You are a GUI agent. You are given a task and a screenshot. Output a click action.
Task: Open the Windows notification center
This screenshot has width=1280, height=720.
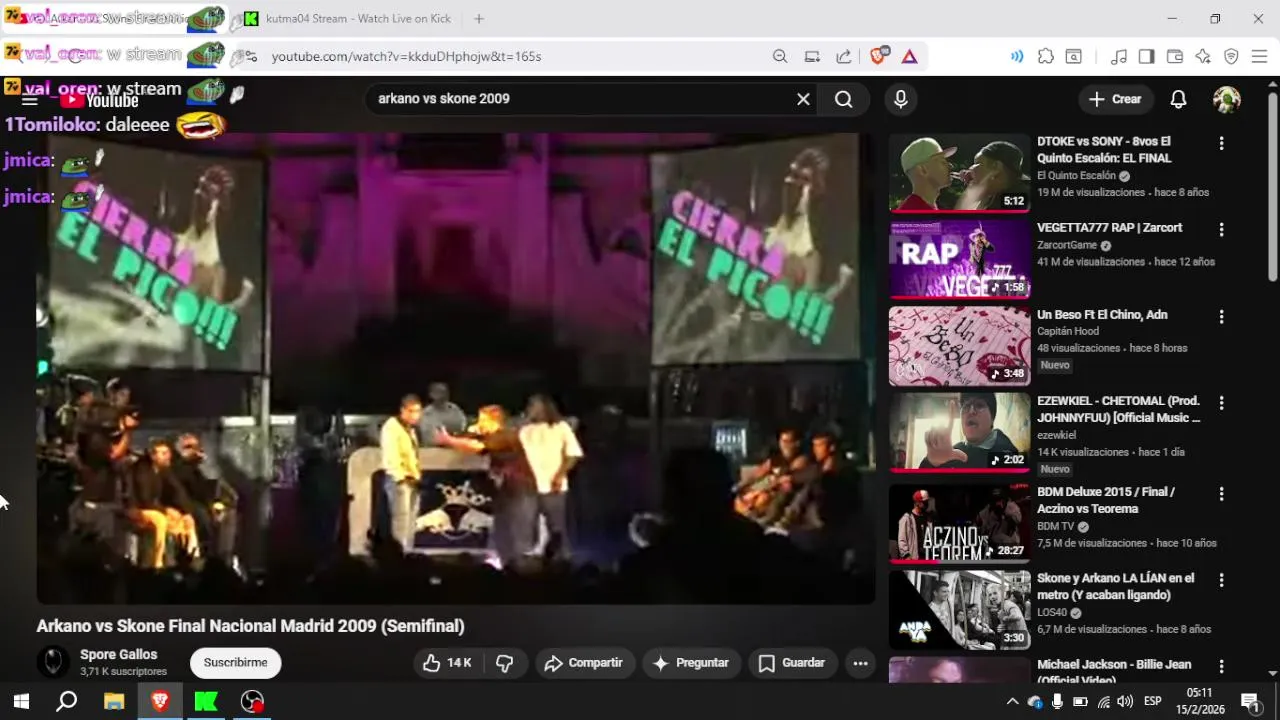(x=1250, y=702)
